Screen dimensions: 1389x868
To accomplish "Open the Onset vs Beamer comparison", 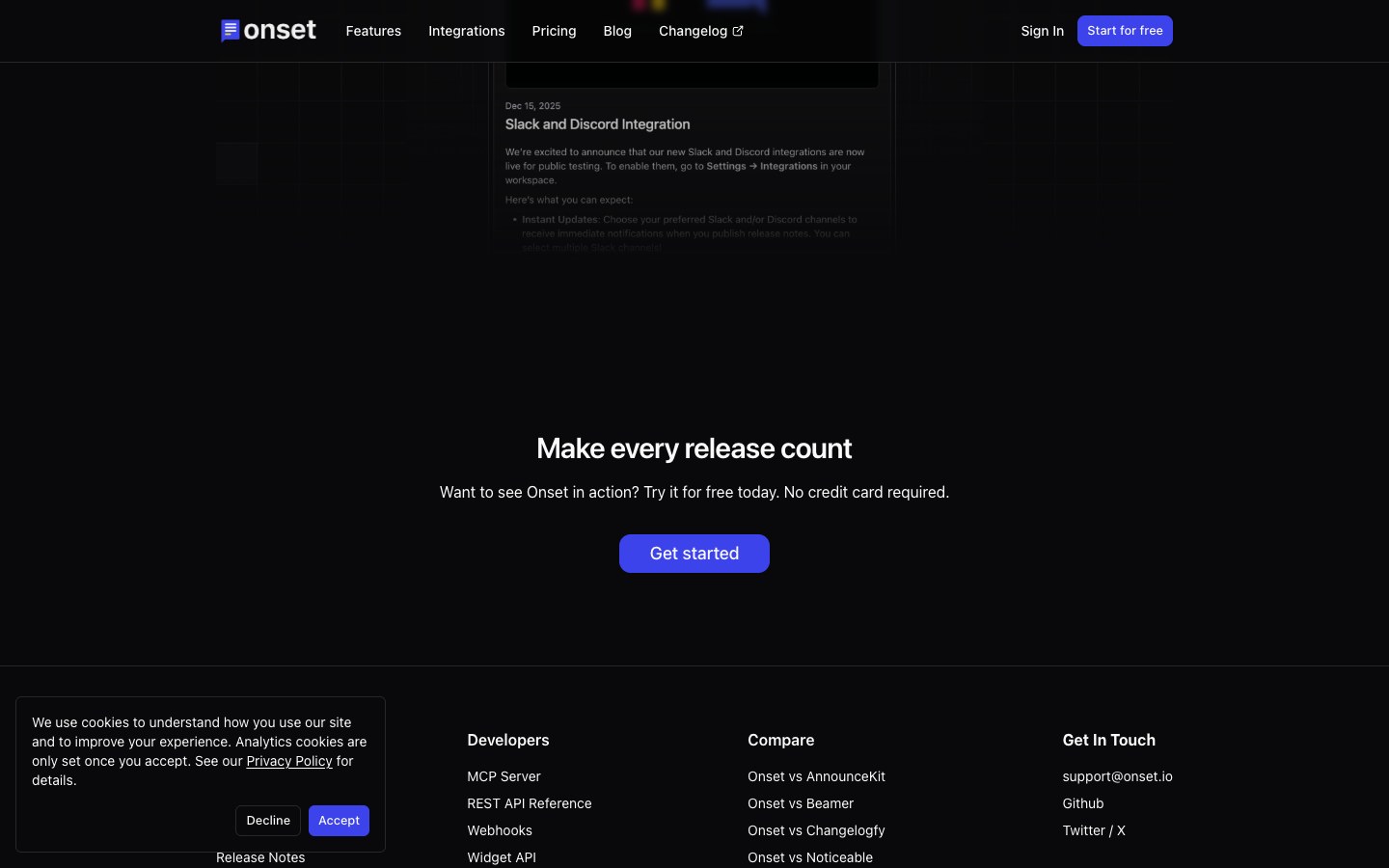I will point(801,803).
